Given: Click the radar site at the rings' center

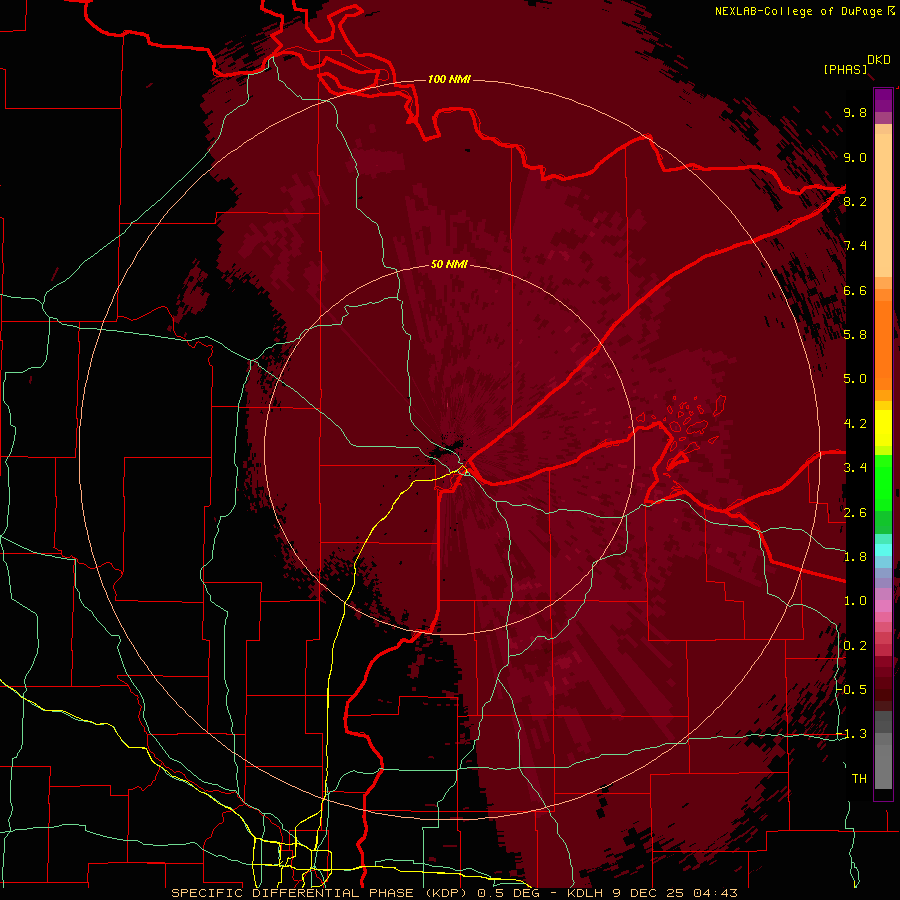Looking at the screenshot, I should pos(449,449).
